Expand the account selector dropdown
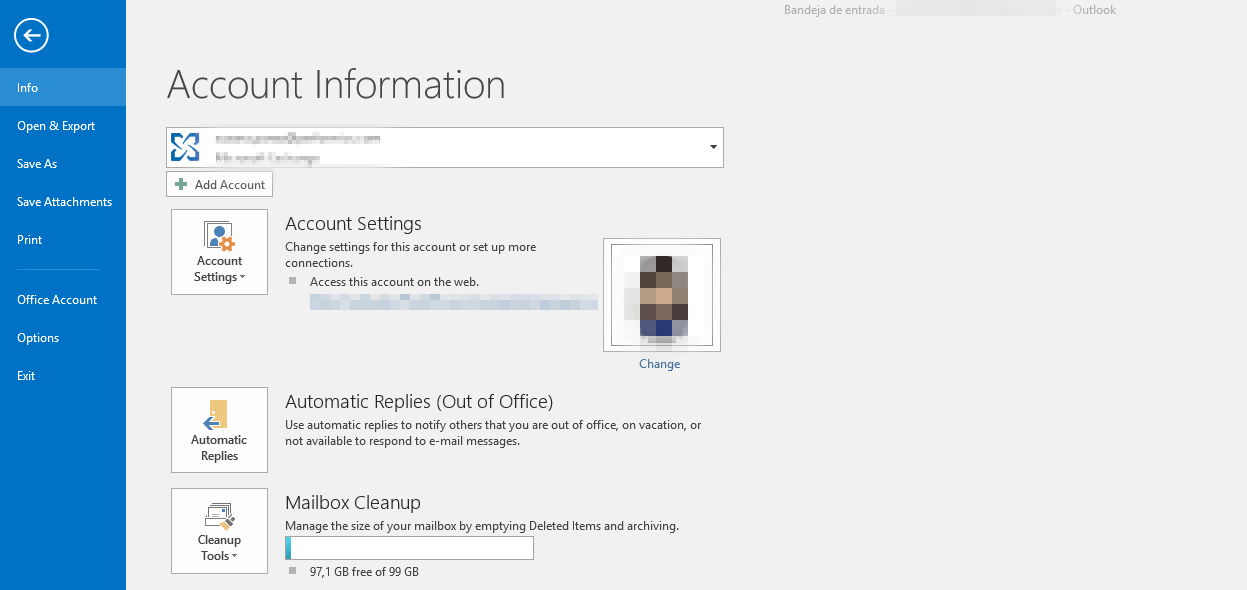 click(712, 146)
